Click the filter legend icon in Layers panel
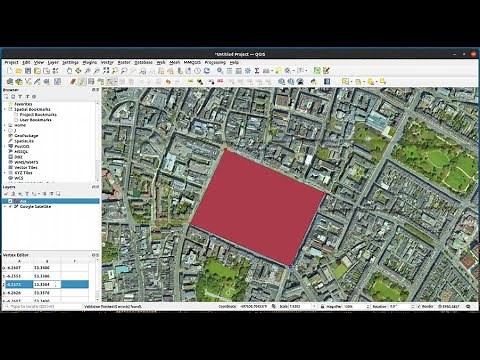Screen dimensions: 480x360 click(x=27, y=194)
